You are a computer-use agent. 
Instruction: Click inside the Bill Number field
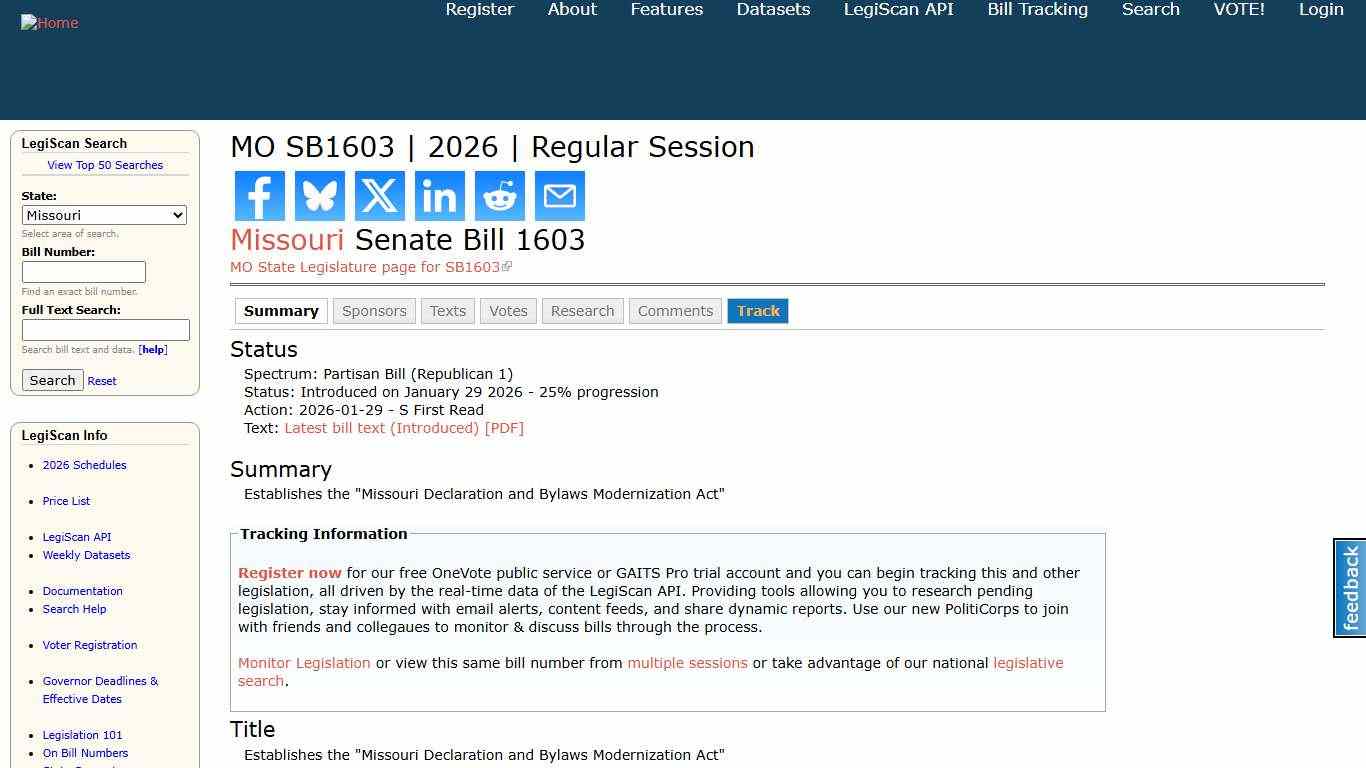point(84,272)
